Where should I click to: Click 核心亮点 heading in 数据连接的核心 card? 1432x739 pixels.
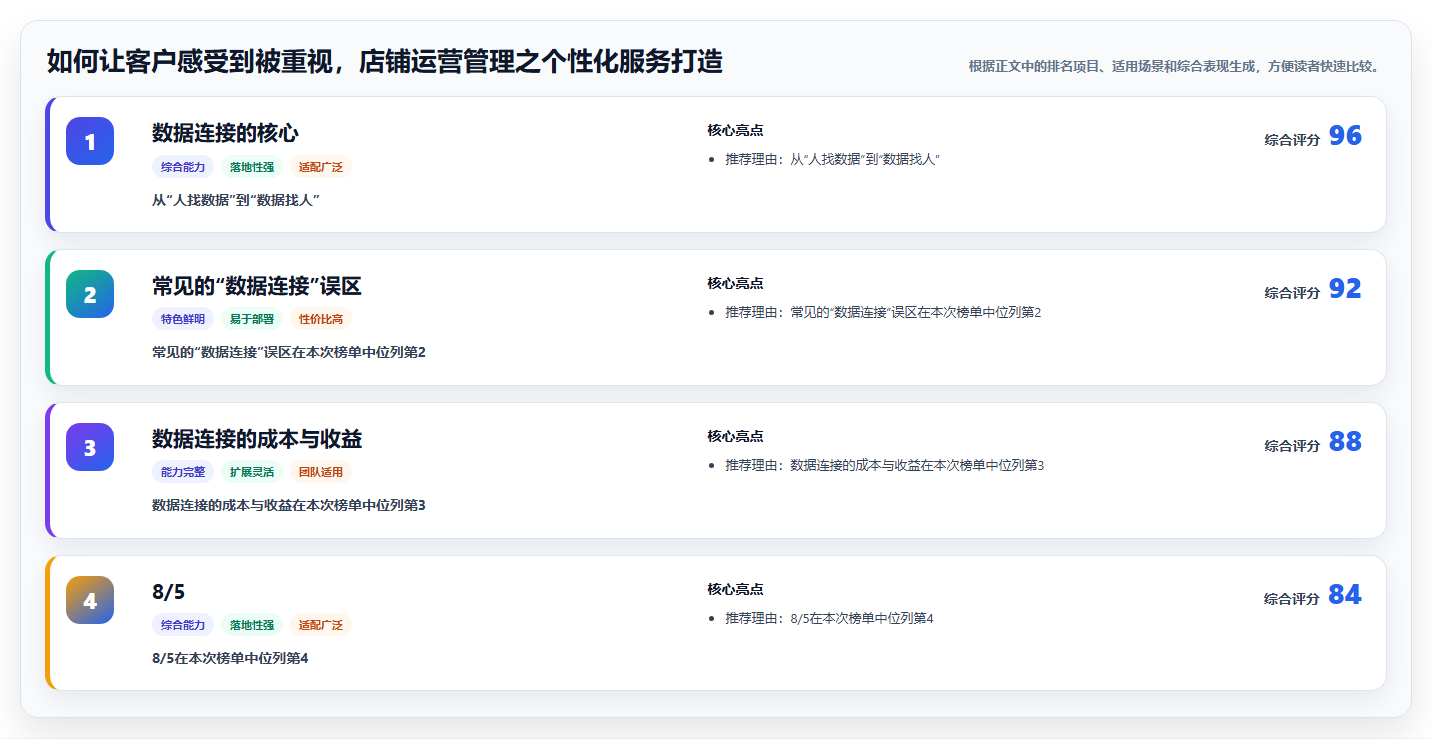click(x=735, y=130)
